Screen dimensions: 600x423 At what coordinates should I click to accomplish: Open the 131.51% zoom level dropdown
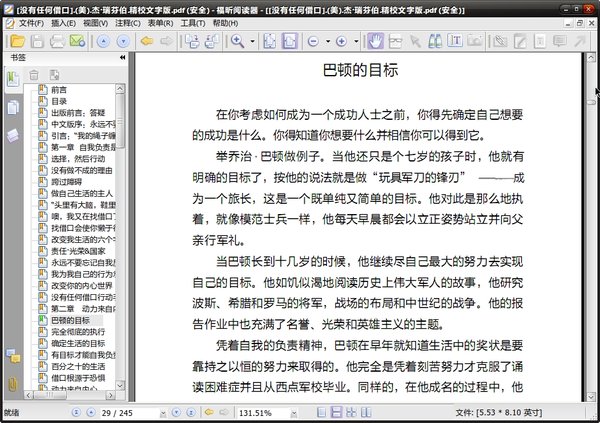(x=294, y=413)
